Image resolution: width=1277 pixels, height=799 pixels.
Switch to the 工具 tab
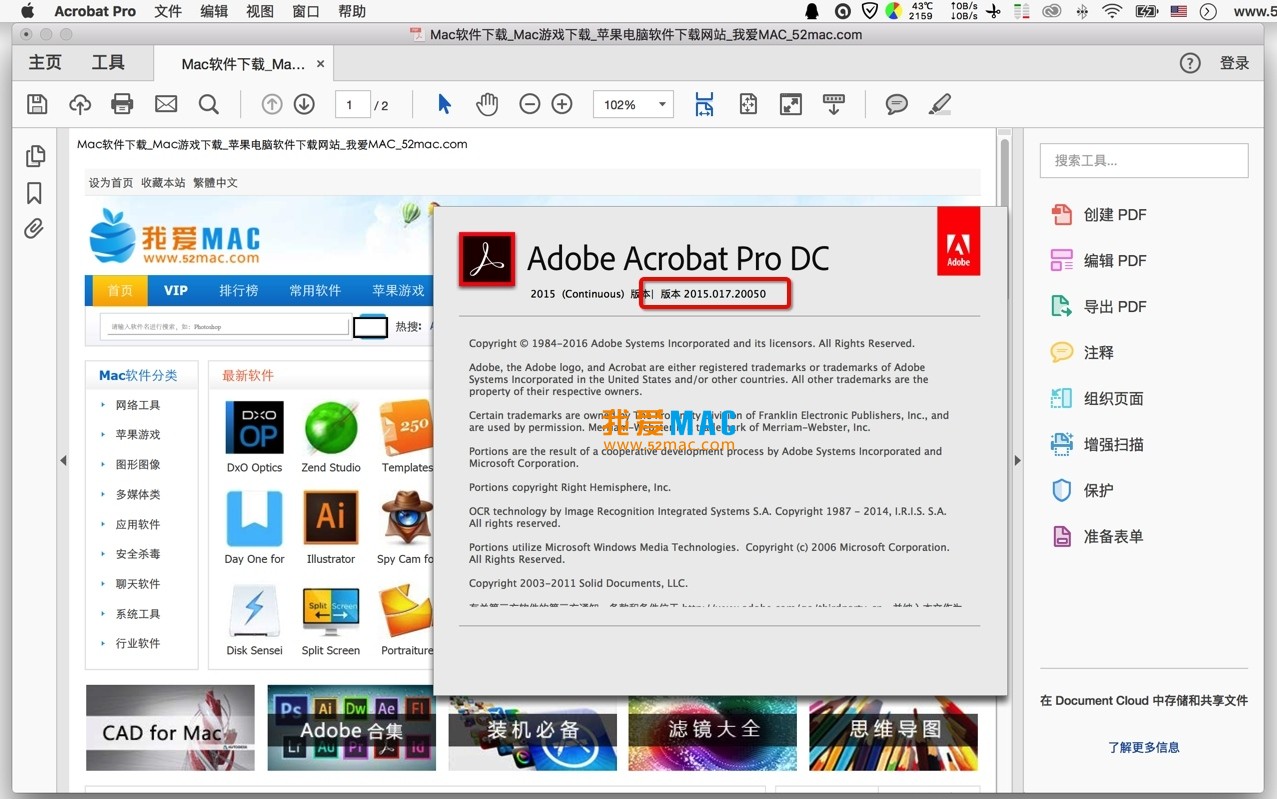108,63
